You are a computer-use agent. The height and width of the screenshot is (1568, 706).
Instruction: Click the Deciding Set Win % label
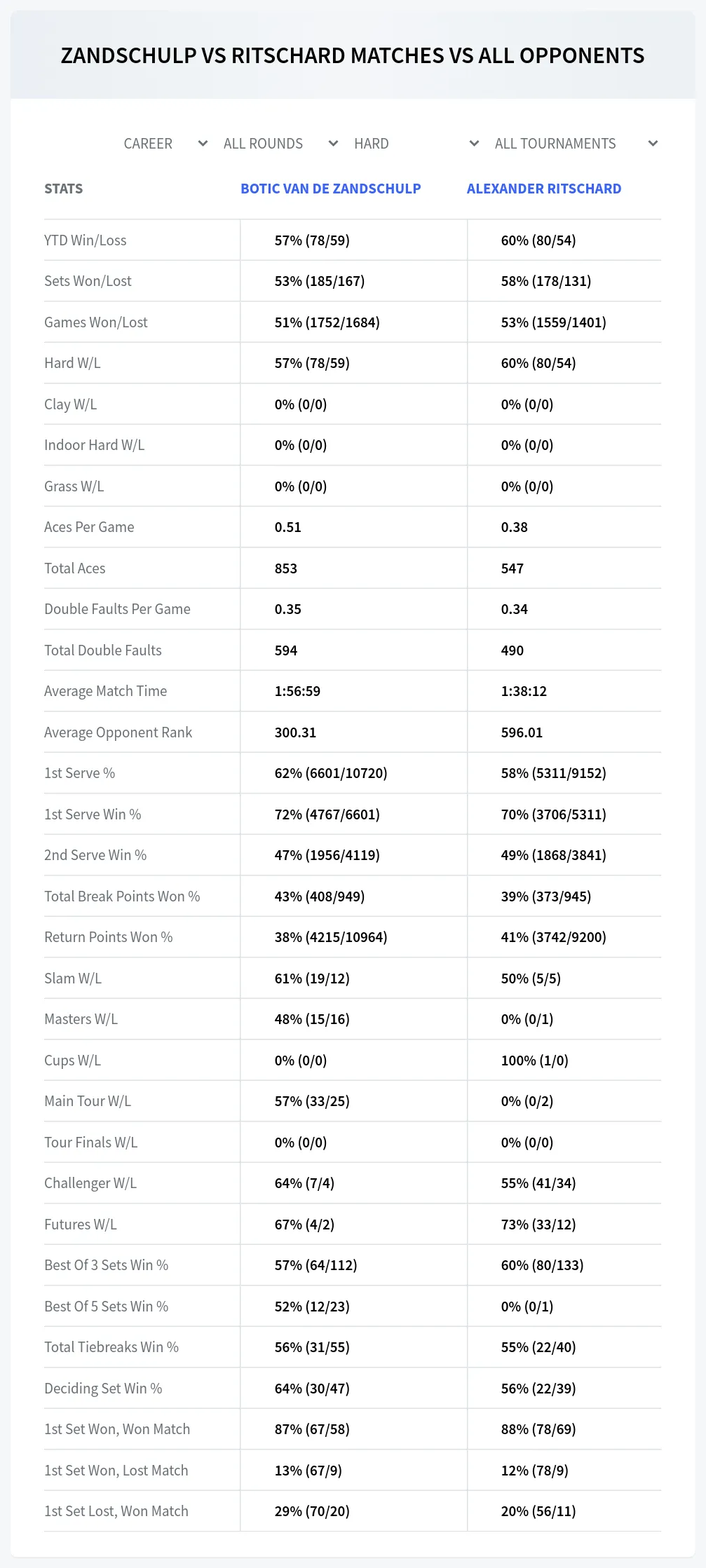click(x=103, y=1389)
